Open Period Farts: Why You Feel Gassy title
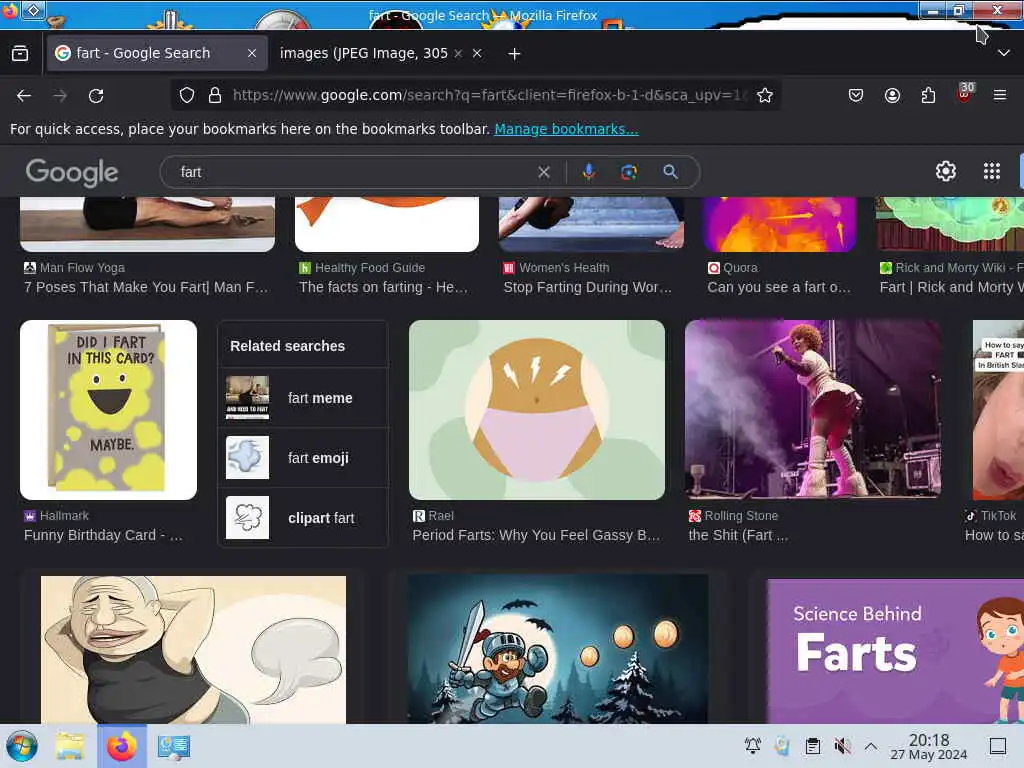 point(536,536)
